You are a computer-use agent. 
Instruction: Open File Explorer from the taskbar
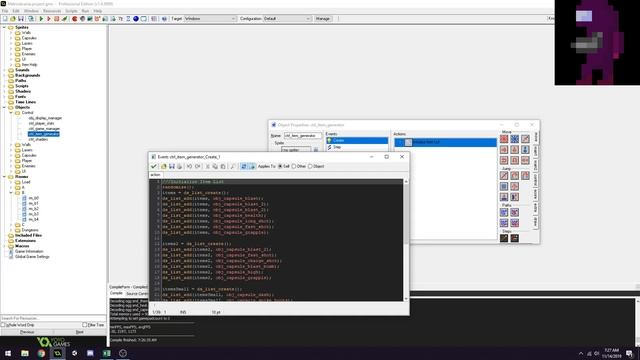point(25,353)
